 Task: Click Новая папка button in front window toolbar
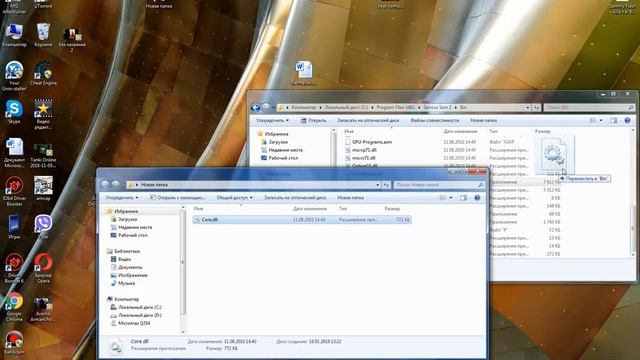click(x=350, y=198)
